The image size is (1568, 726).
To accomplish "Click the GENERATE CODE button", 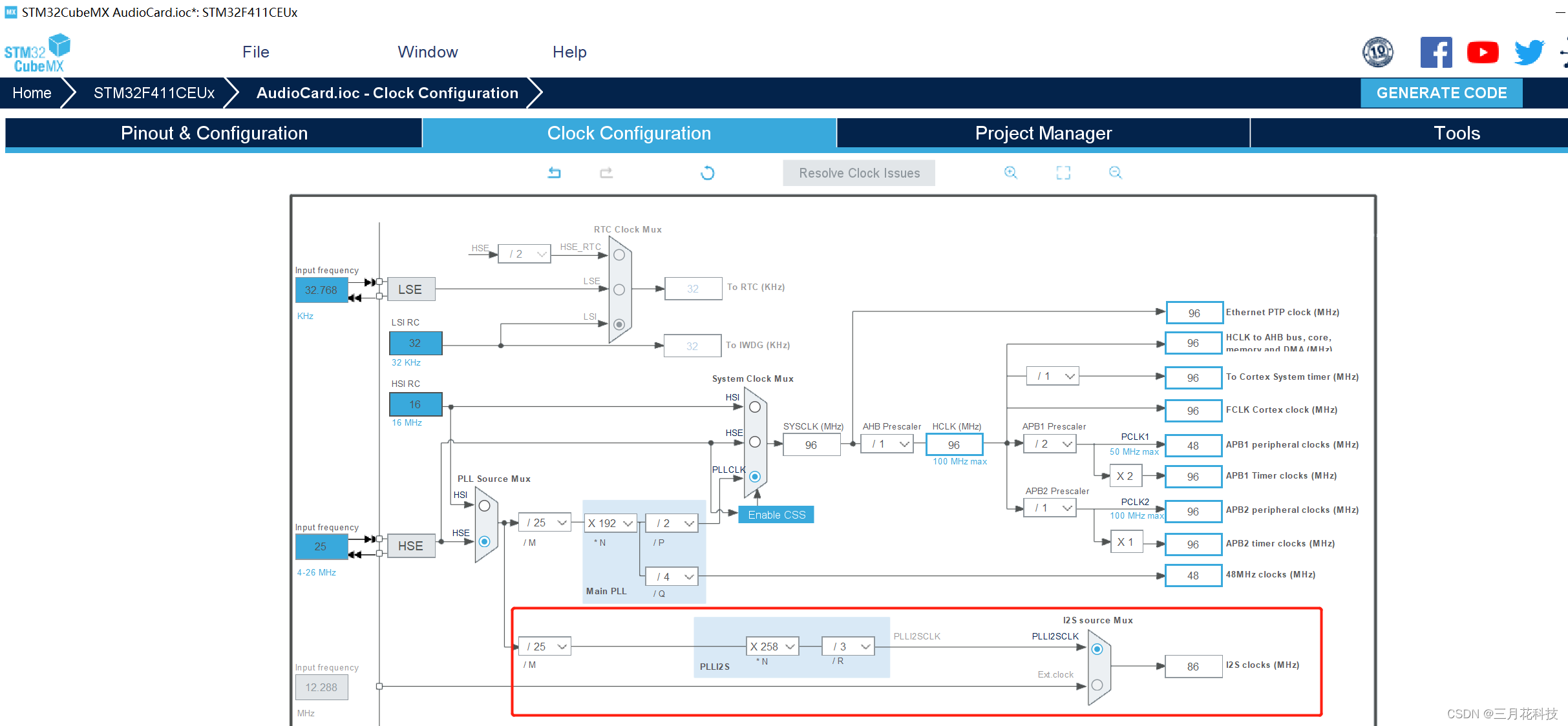I will 1441,93.
